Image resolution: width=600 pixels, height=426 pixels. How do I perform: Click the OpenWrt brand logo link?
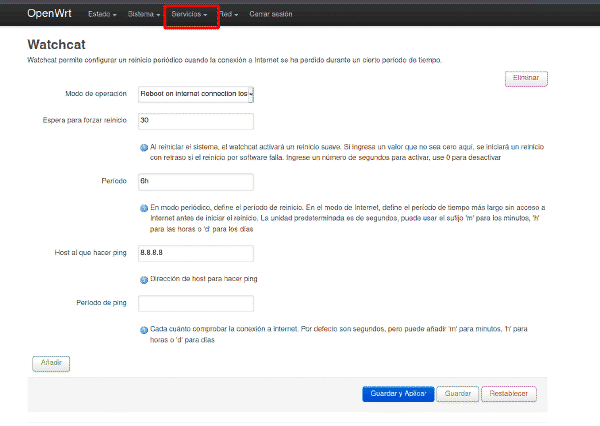[49, 13]
